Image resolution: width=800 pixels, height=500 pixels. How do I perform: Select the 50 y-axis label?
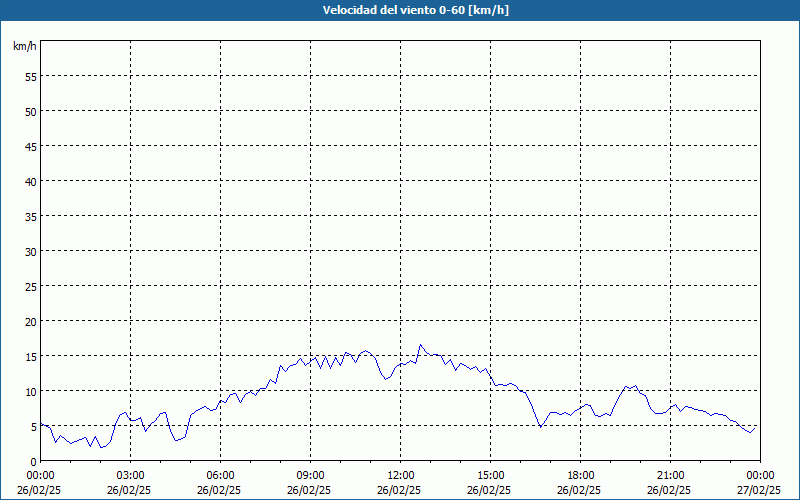[x=31, y=112]
